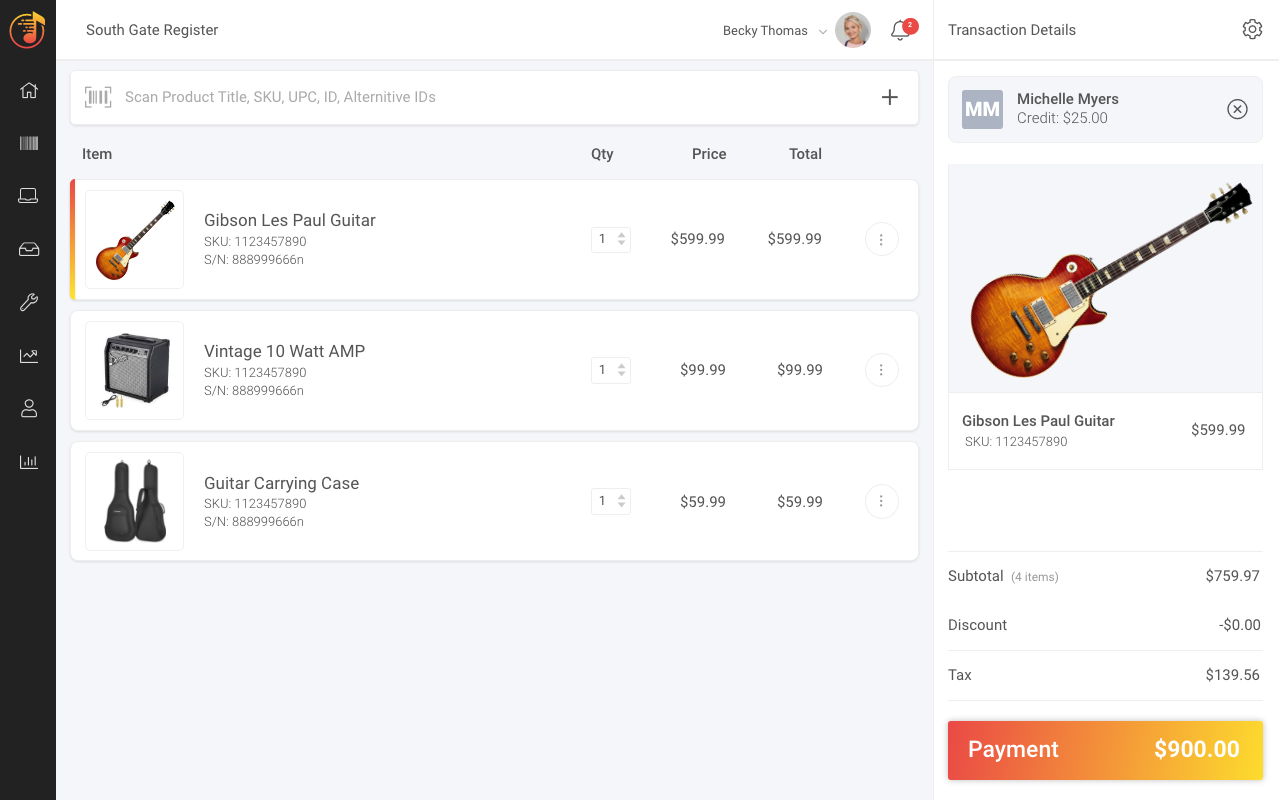Screen dimensions: 1280x800
Task: Select Vintage 10 Watt AMP item name
Action: tap(285, 351)
